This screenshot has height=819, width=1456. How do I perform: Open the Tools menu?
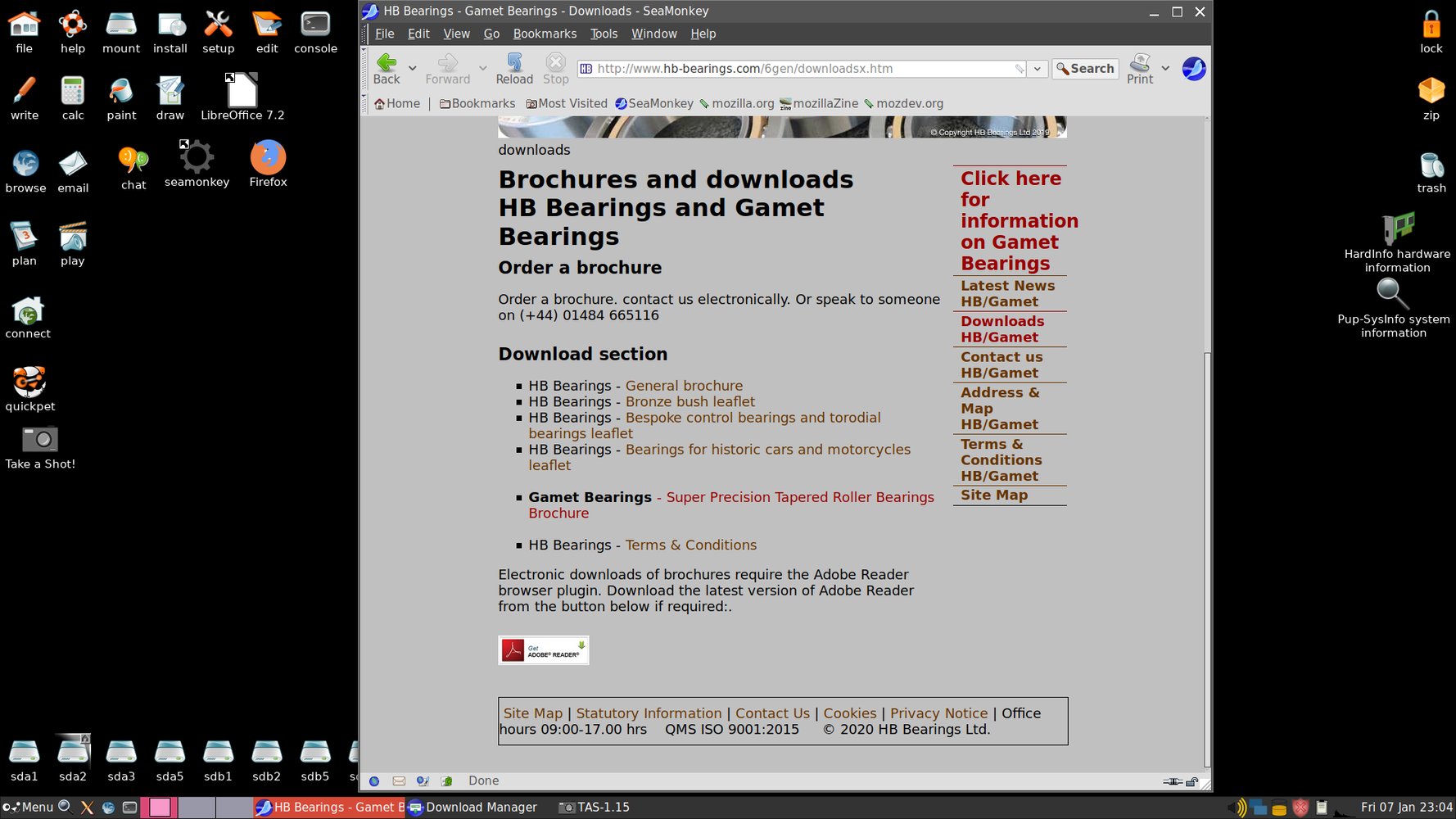click(x=604, y=34)
